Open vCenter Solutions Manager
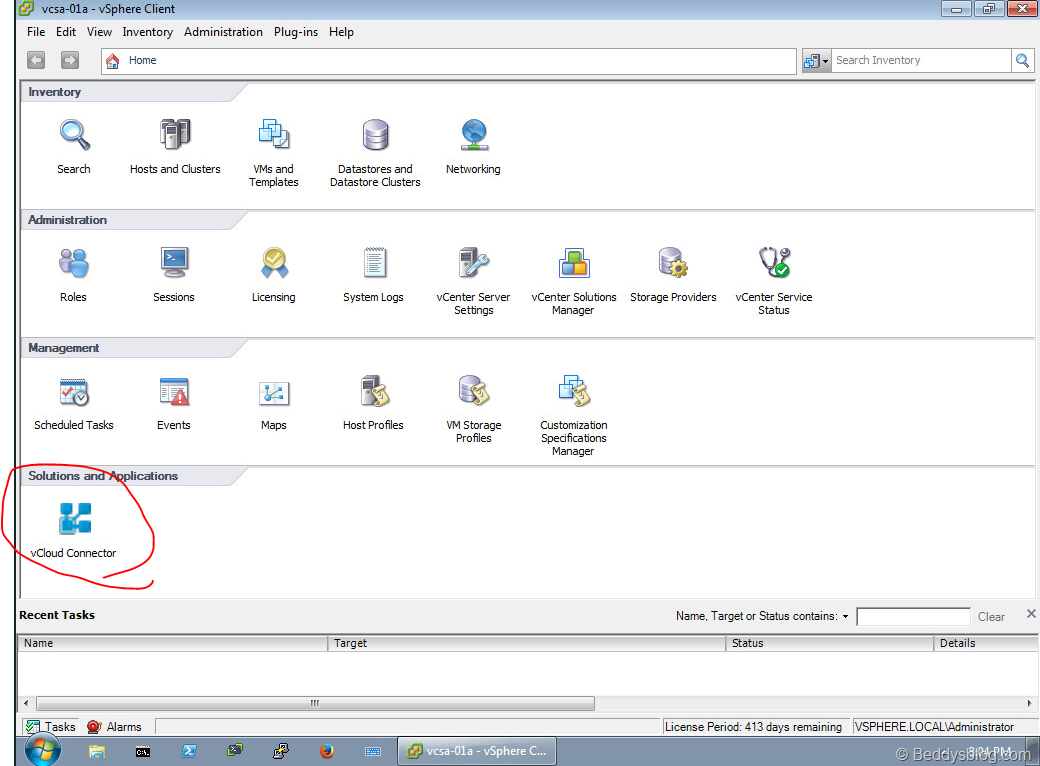The image size is (1040, 766). pyautogui.click(x=574, y=263)
